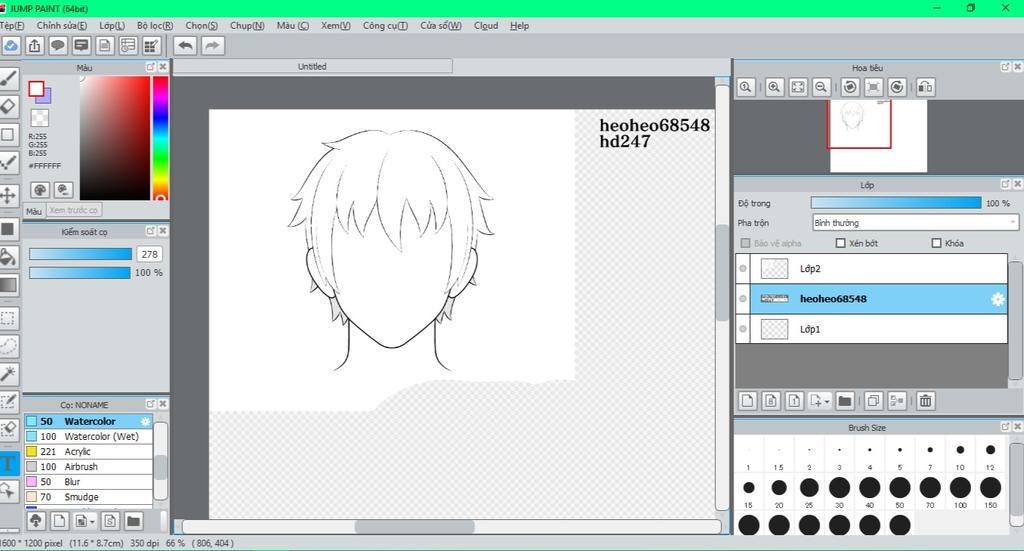Add a new raster layer

point(748,401)
